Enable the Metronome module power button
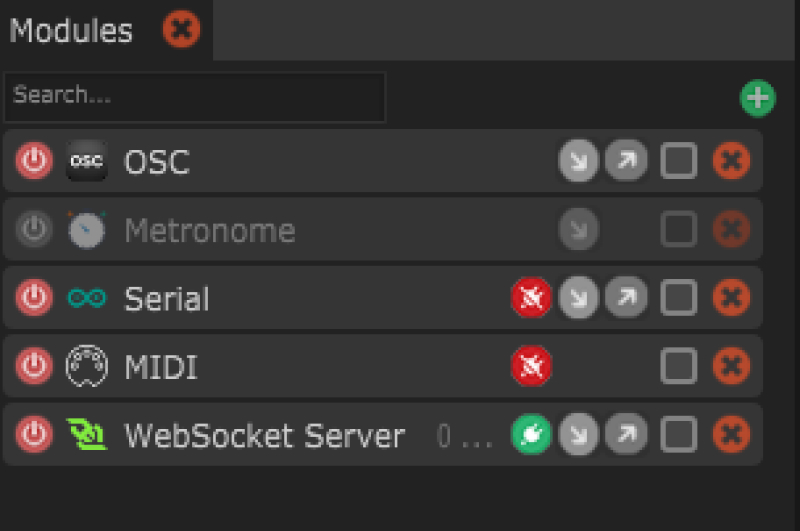The height and width of the screenshot is (531, 800). point(34,230)
